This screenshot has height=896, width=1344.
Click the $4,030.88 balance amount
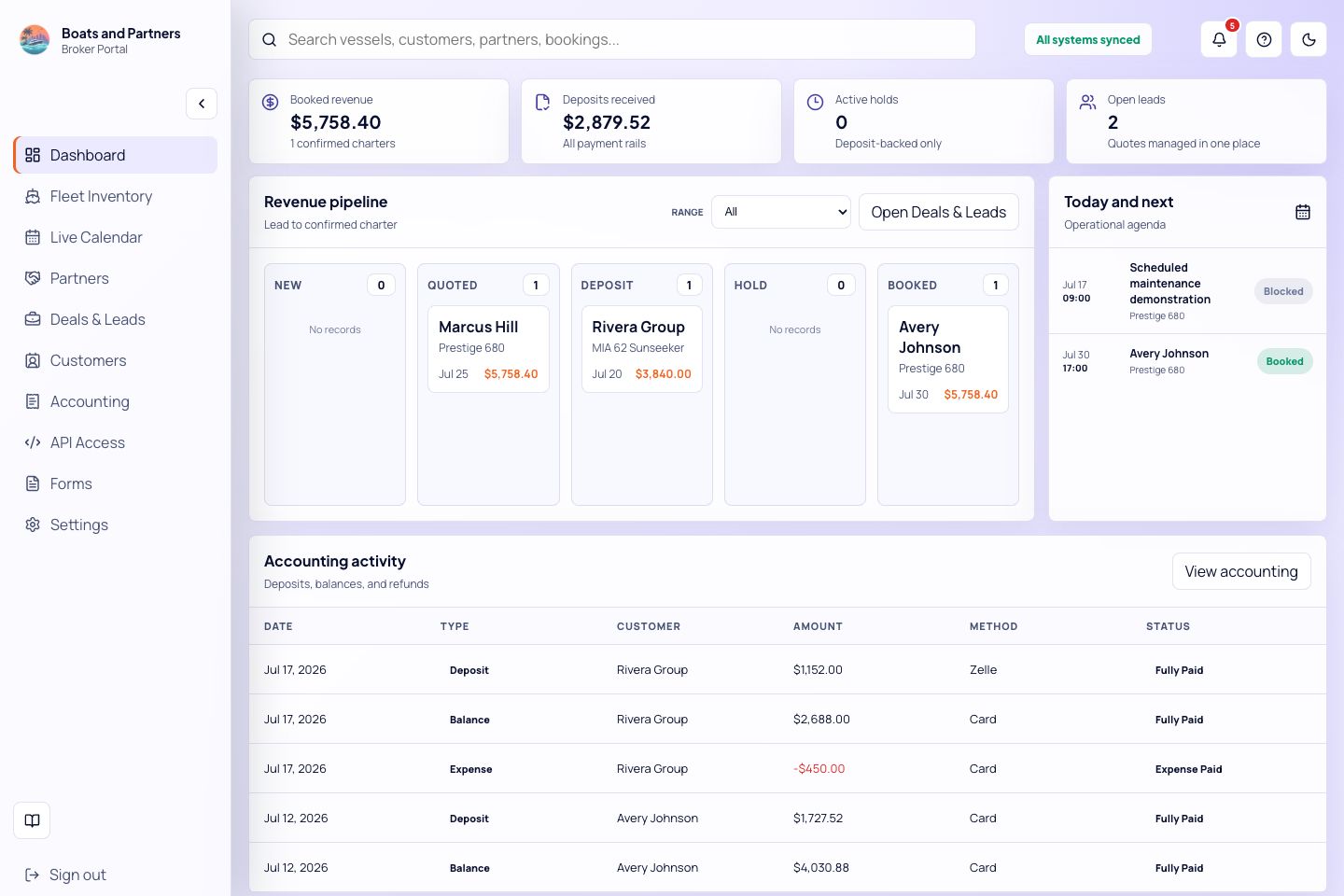point(821,867)
